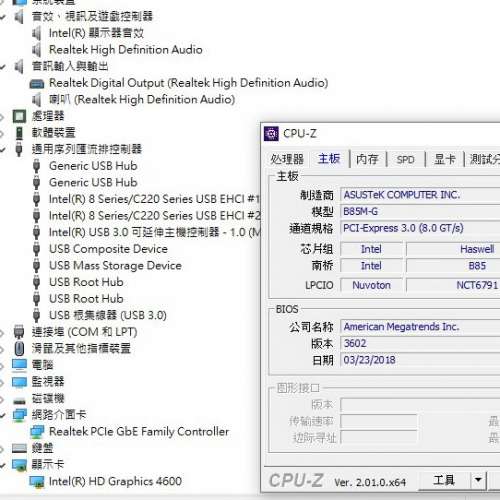This screenshot has width=500, height=500.
Task: Click the Realtek PCIe GbE controller icon
Action: pyautogui.click(x=37, y=432)
